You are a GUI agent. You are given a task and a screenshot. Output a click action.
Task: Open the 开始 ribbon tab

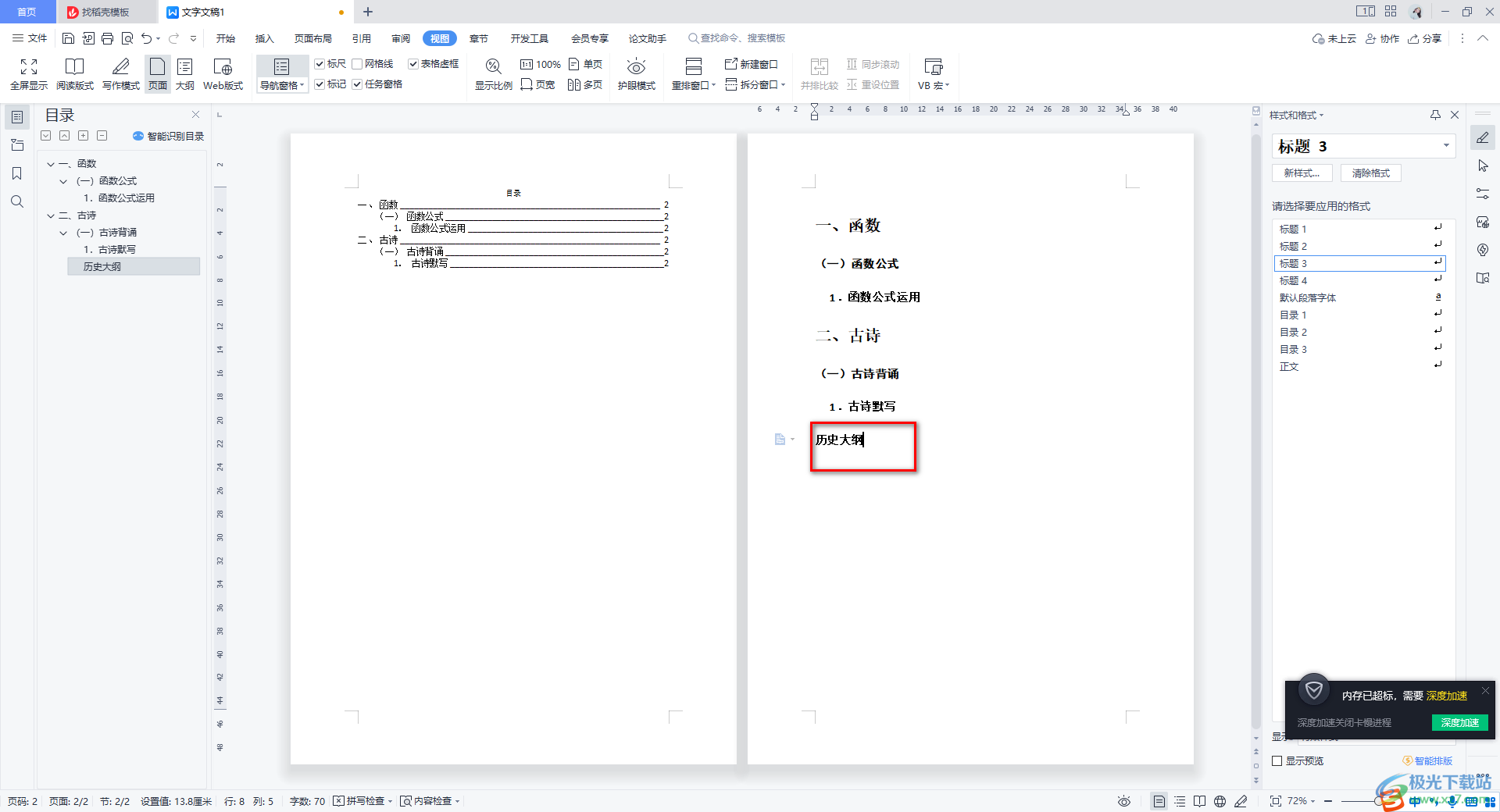click(226, 38)
